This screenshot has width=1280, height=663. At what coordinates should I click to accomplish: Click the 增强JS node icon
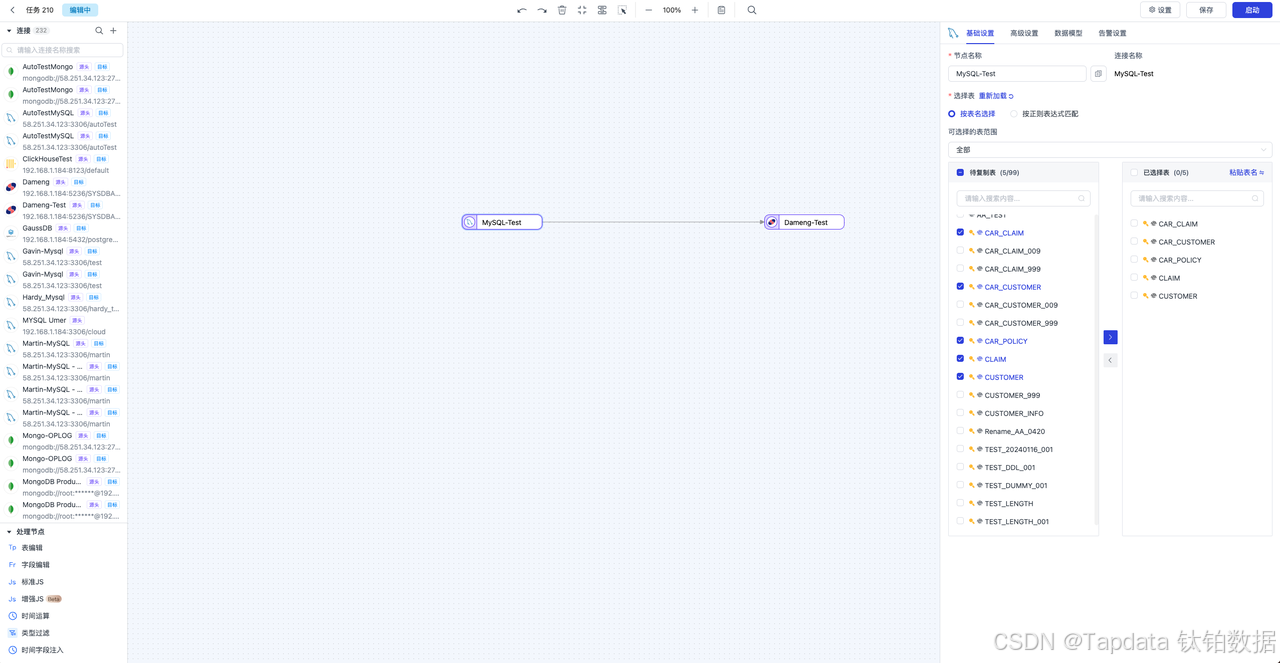(x=12, y=599)
